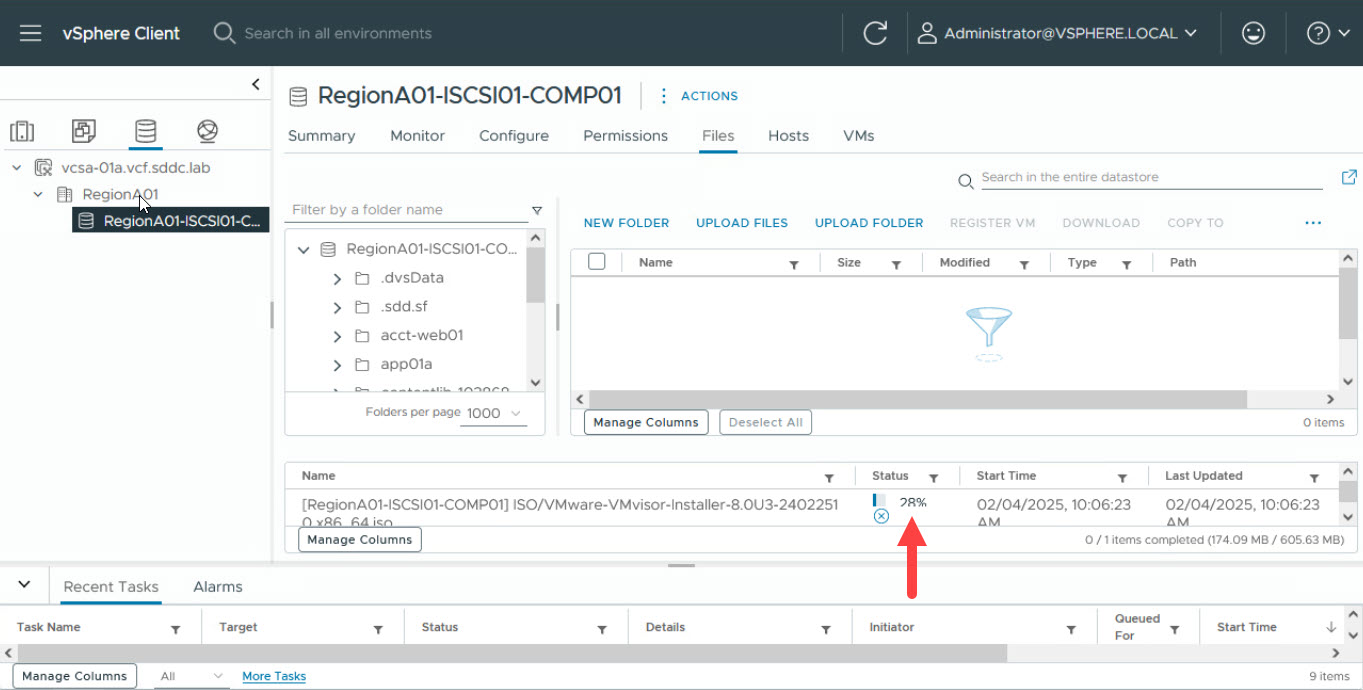Open the Administrator@VSPHERE.LOCAL user menu

coord(1057,33)
